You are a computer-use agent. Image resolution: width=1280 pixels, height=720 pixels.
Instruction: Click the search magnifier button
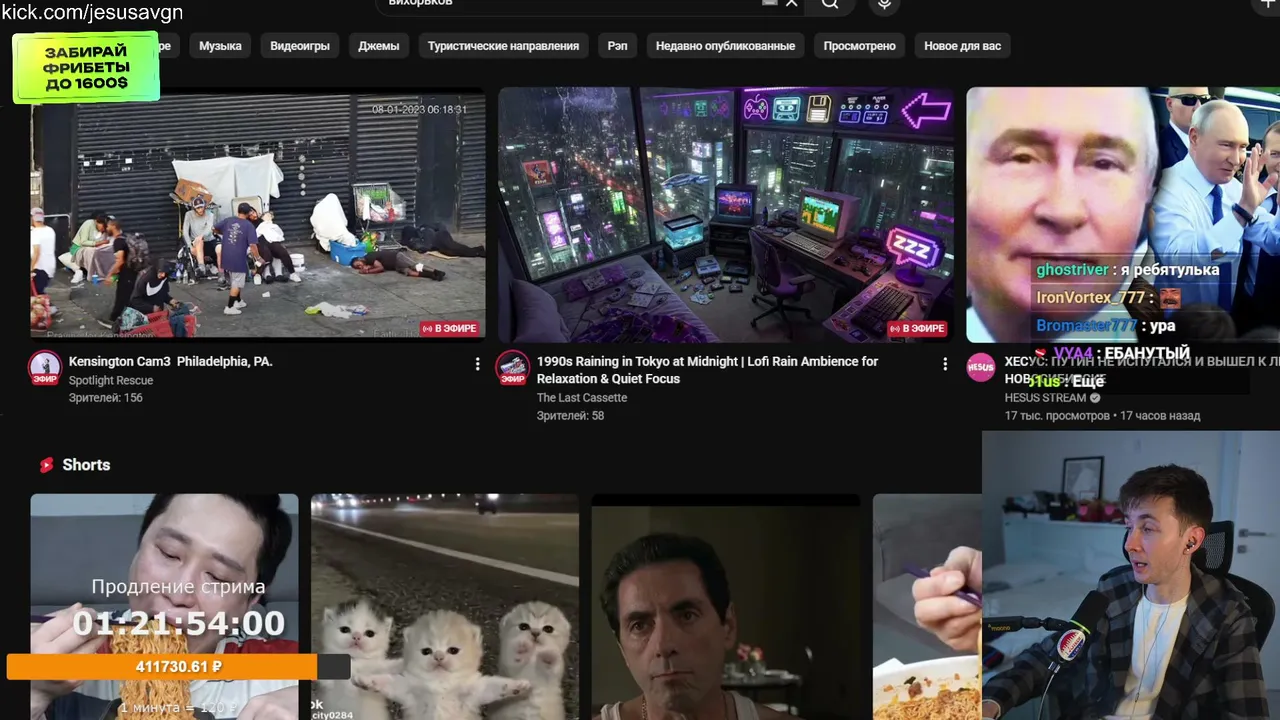tap(830, 4)
